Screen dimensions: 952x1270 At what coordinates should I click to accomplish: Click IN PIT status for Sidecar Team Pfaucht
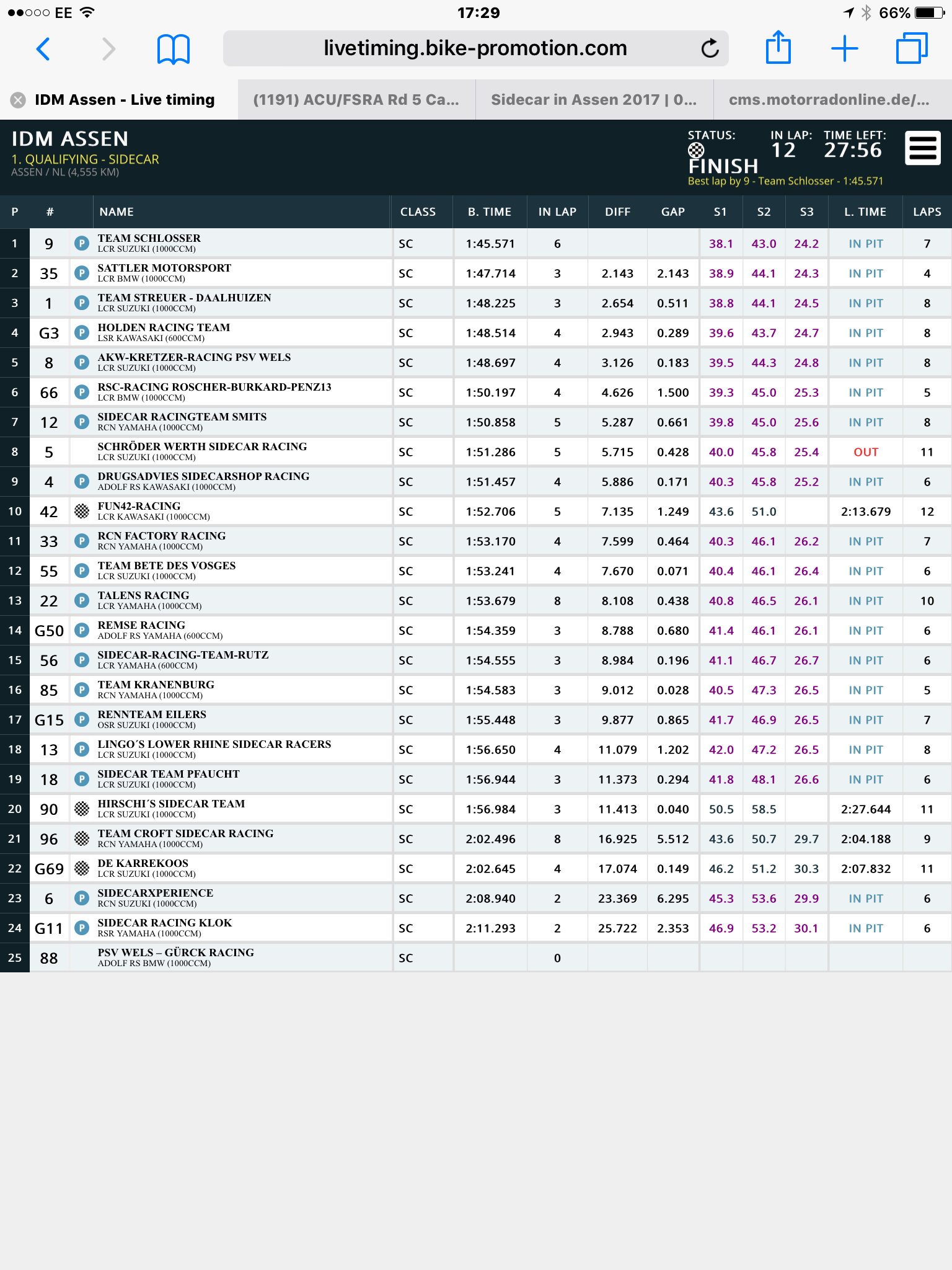[866, 779]
